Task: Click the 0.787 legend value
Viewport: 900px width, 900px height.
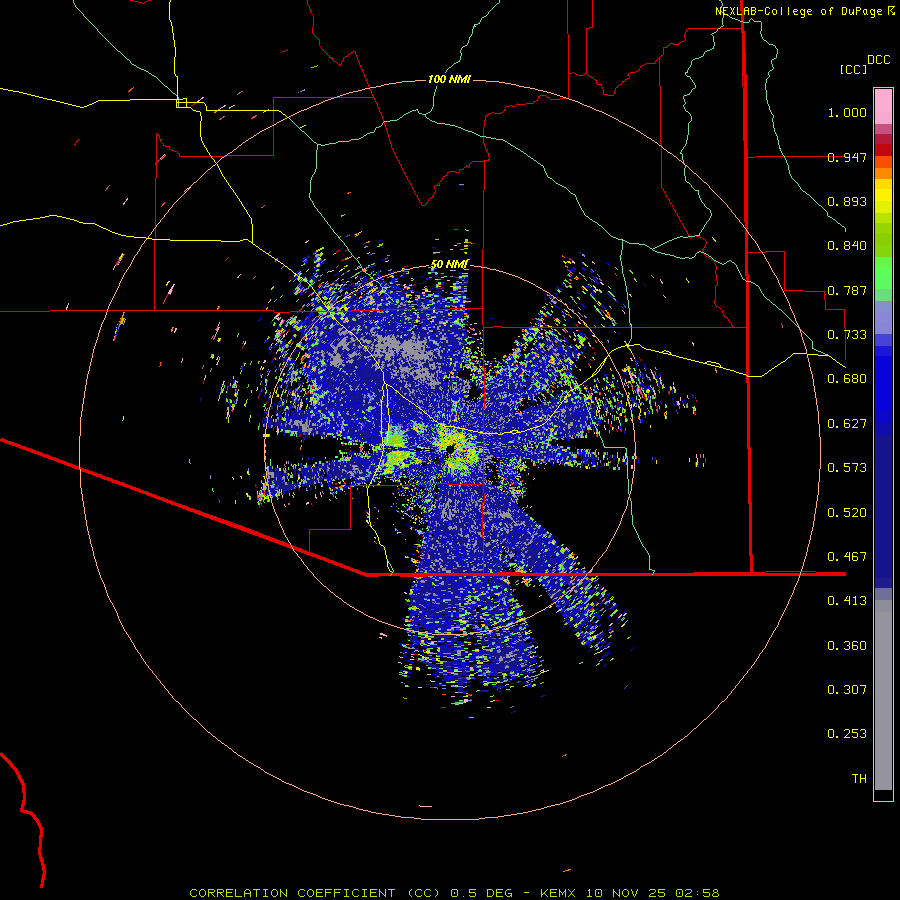Action: 847,290
